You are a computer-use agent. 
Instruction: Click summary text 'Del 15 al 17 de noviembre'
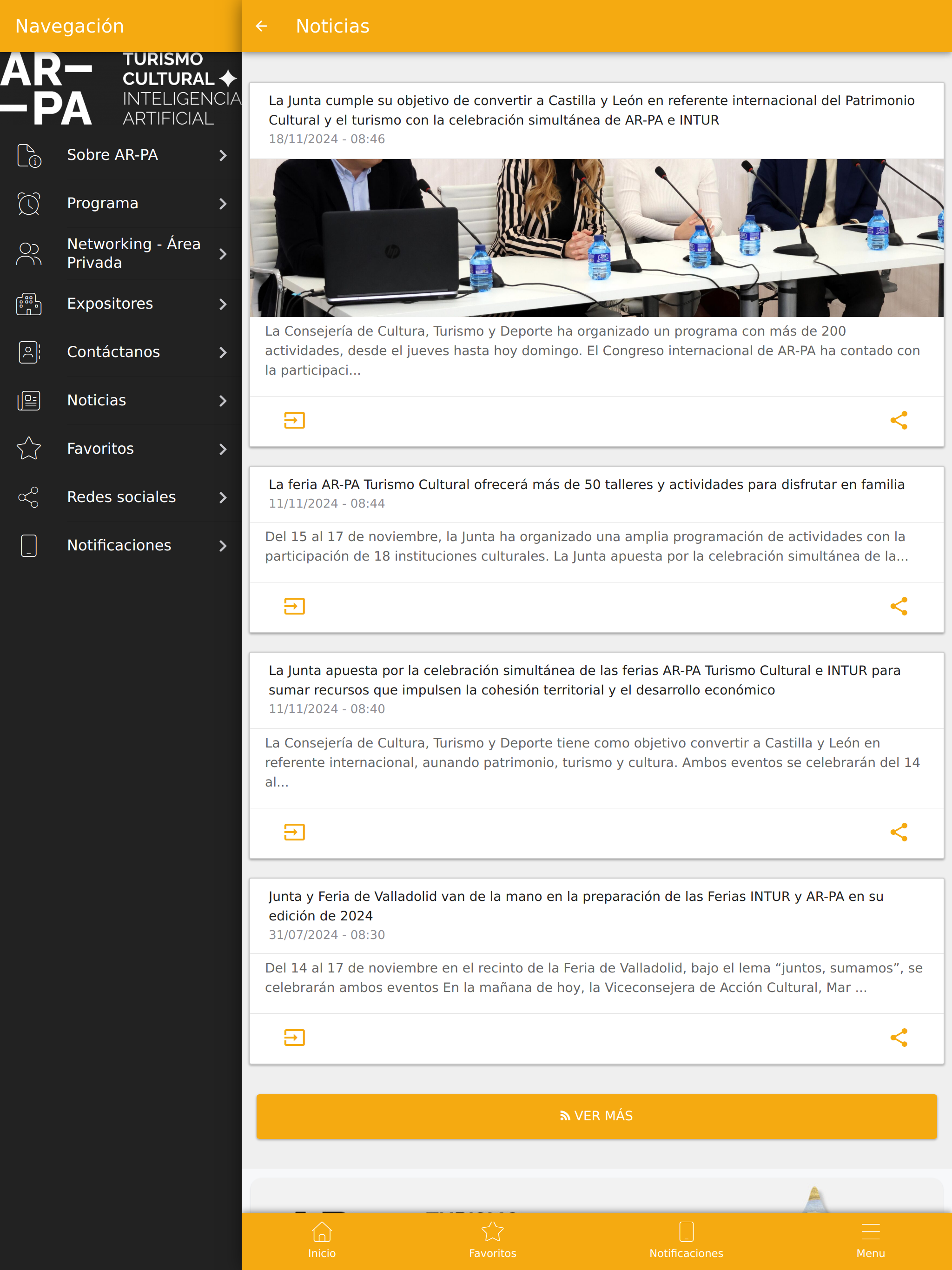click(586, 546)
